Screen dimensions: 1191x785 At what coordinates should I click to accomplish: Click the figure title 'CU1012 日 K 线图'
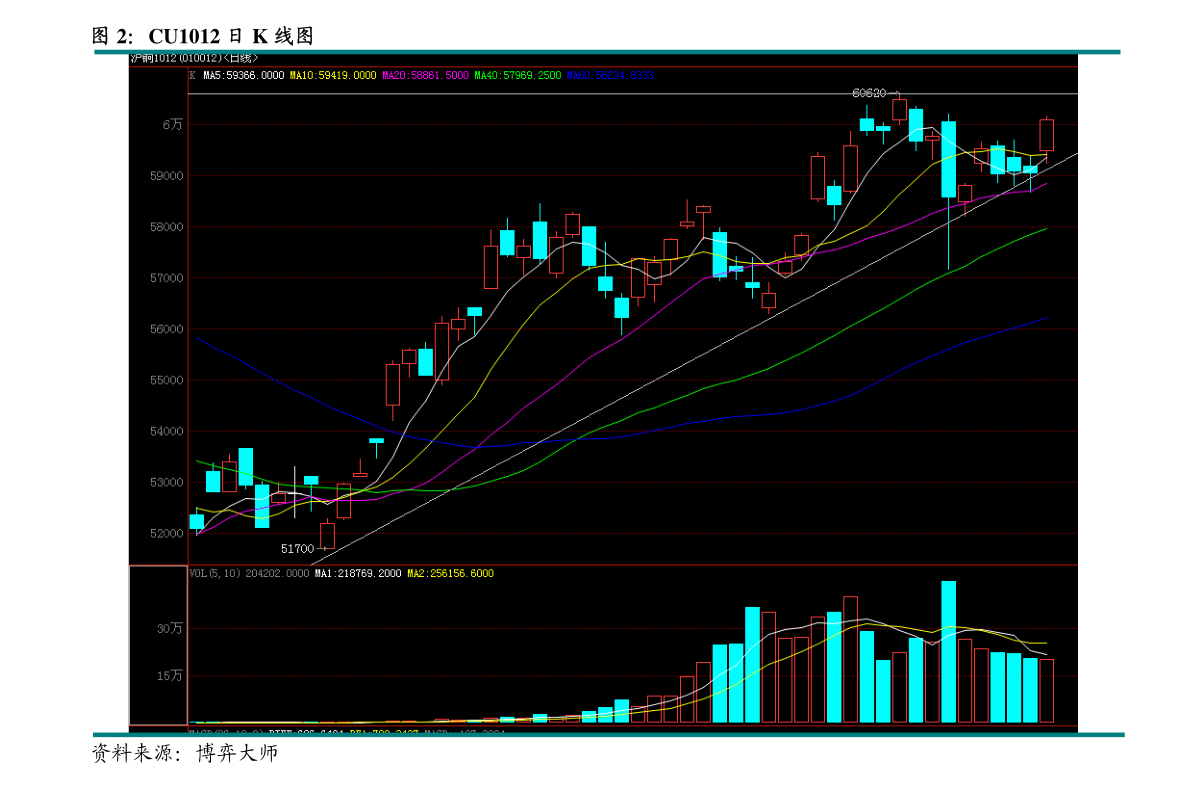pos(231,36)
